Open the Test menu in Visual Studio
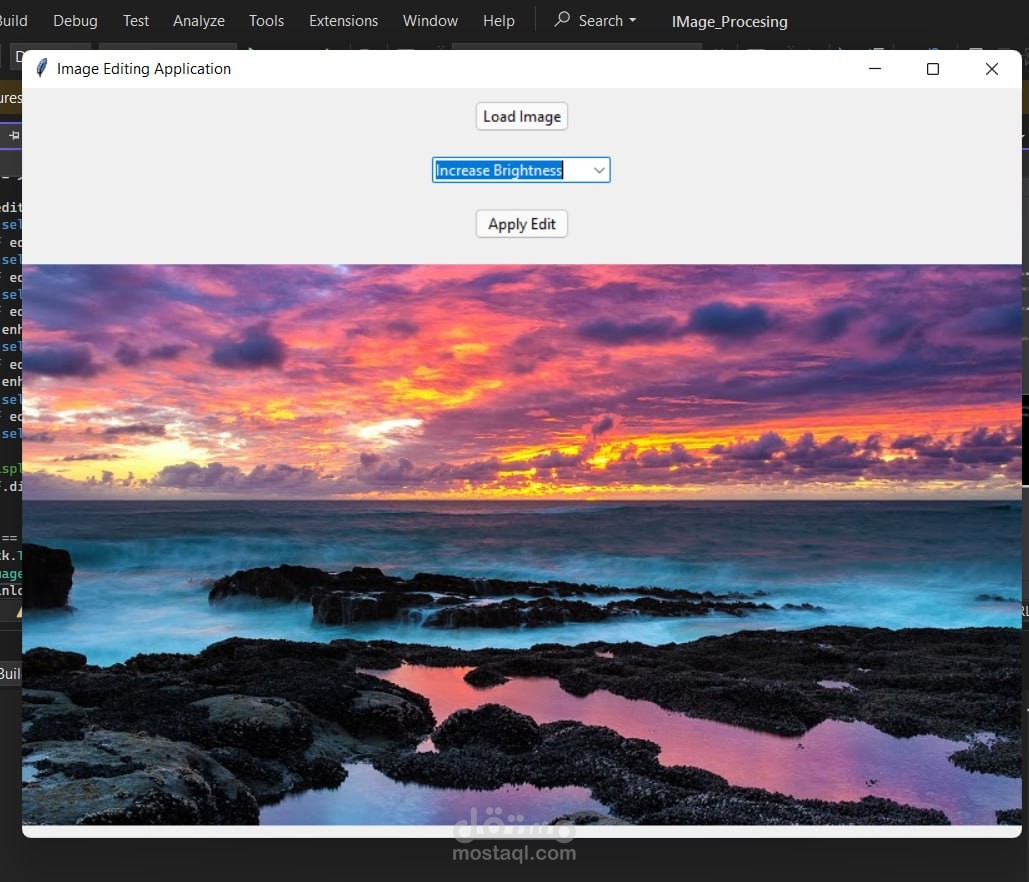Viewport: 1029px width, 882px height. (x=136, y=21)
